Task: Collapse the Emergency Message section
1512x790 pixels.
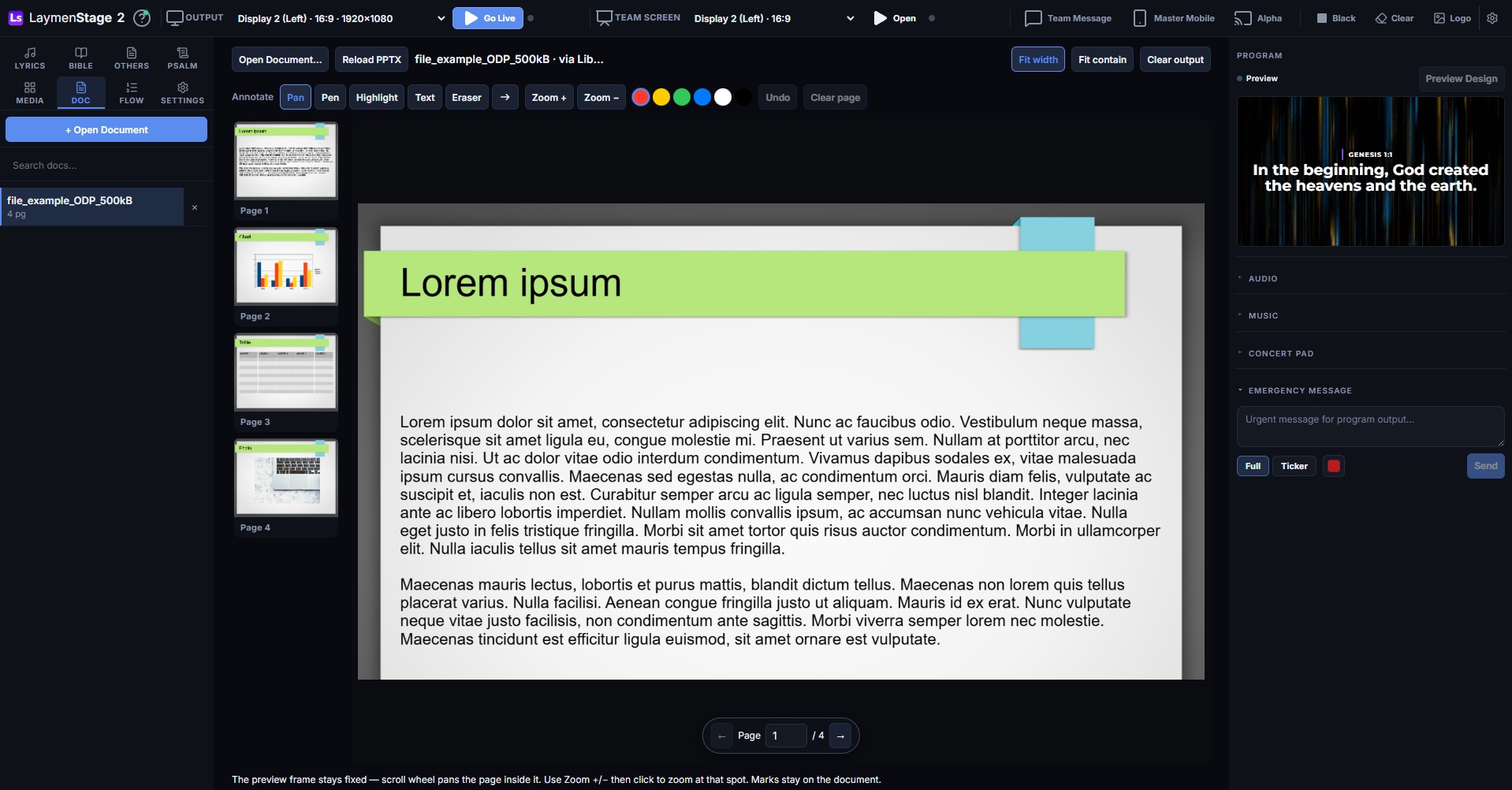Action: [1370, 390]
